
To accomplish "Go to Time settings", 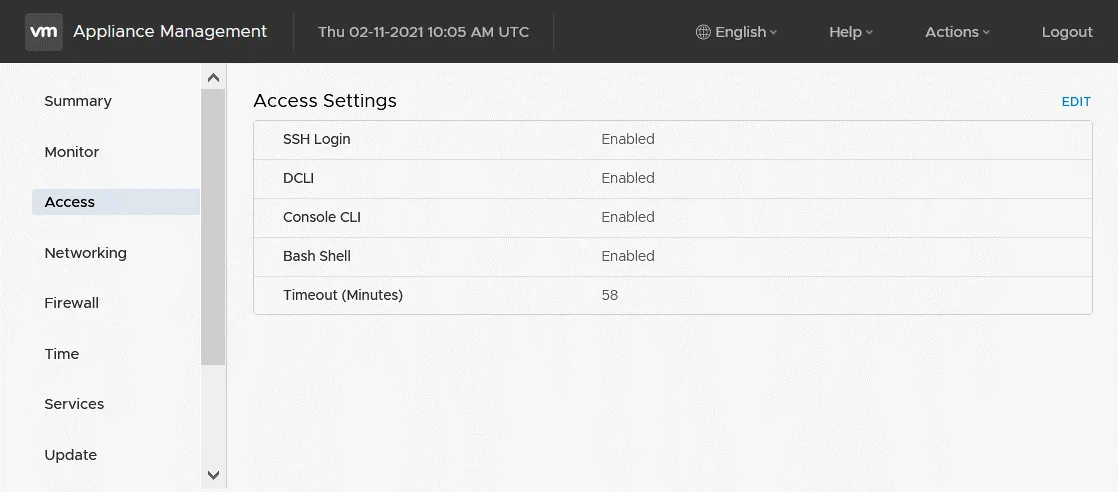I will click(61, 354).
